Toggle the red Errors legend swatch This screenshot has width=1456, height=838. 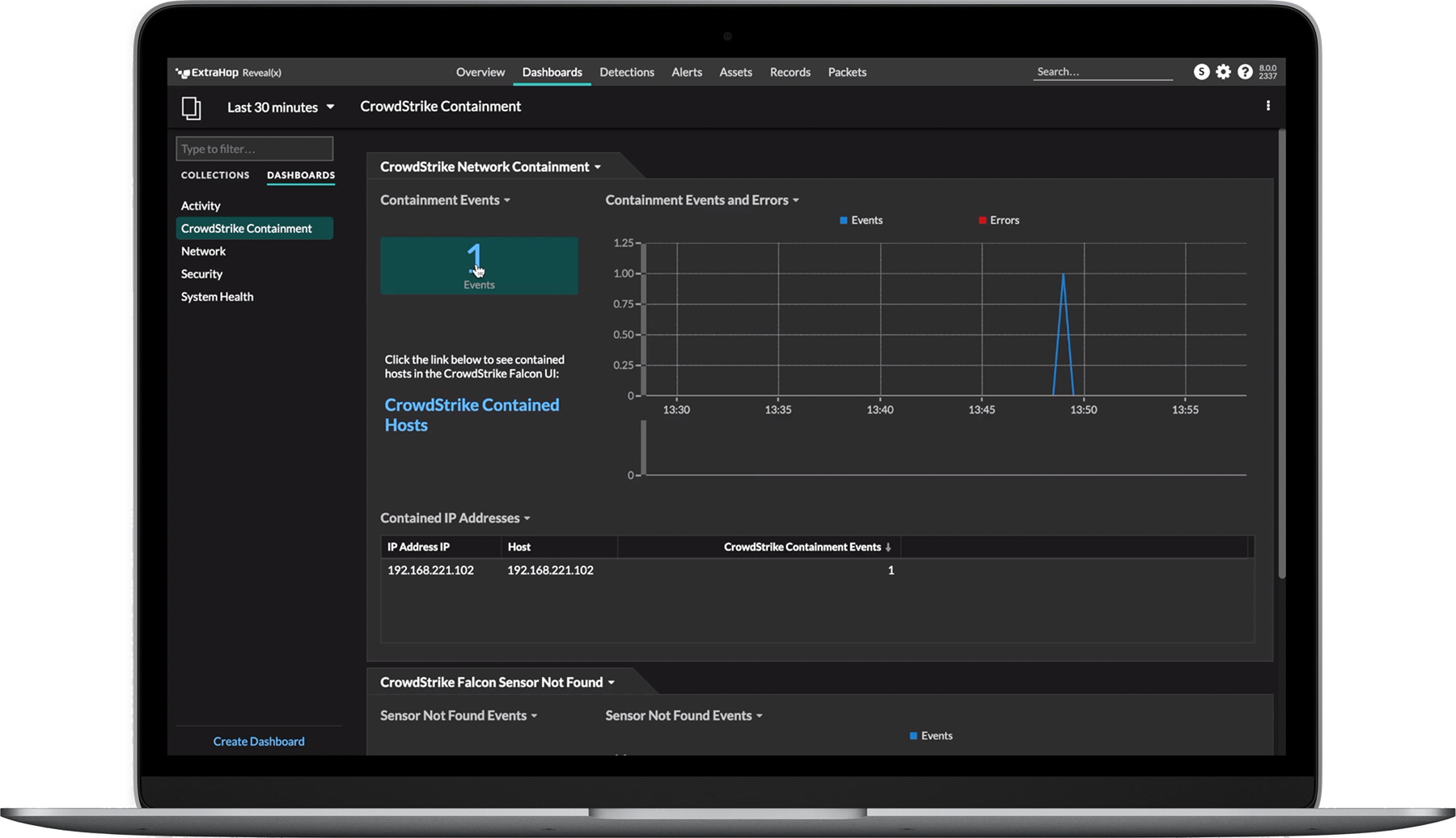(x=982, y=220)
